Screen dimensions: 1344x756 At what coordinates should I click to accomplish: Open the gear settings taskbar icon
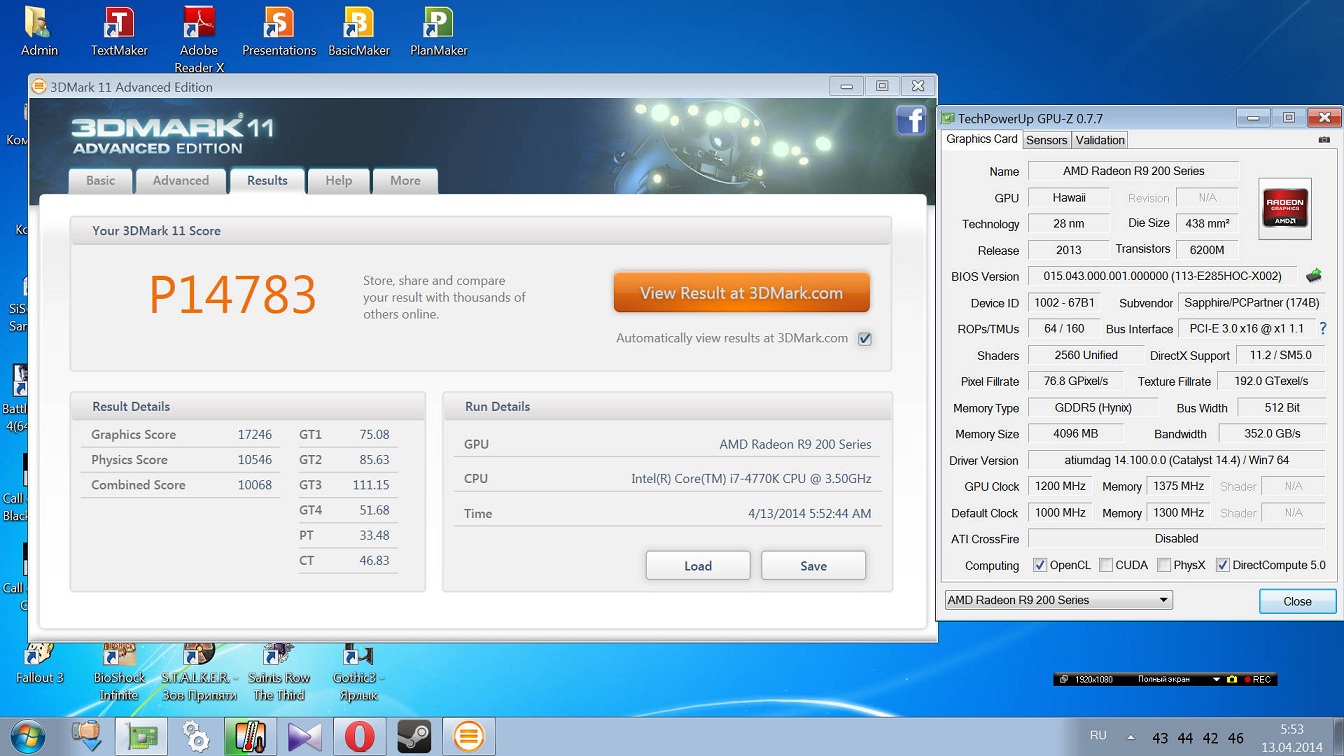click(196, 738)
